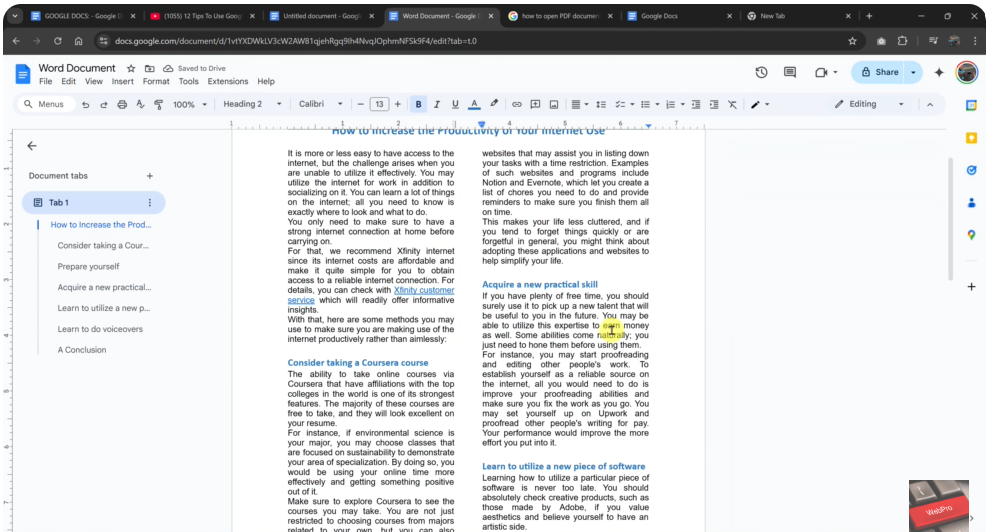The image size is (988, 532).
Task: Open Google Calendar in the side panel
Action: [971, 105]
